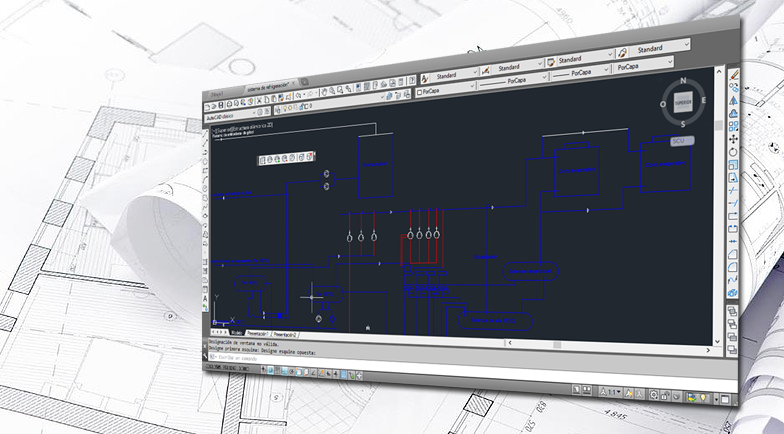
Task: Click the SUPERIOR face of the ViewCube
Action: (683, 102)
